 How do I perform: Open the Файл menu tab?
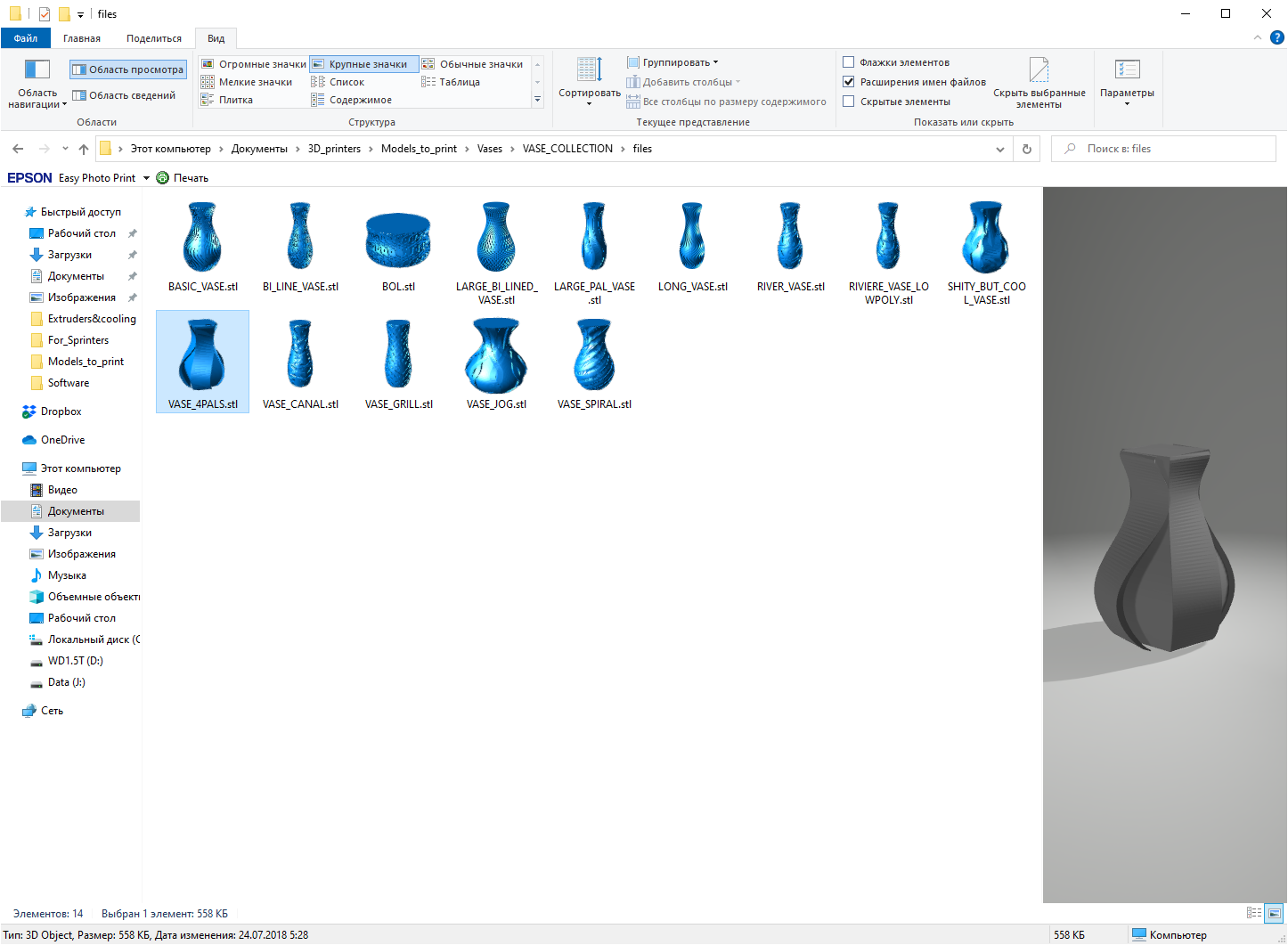coord(26,38)
